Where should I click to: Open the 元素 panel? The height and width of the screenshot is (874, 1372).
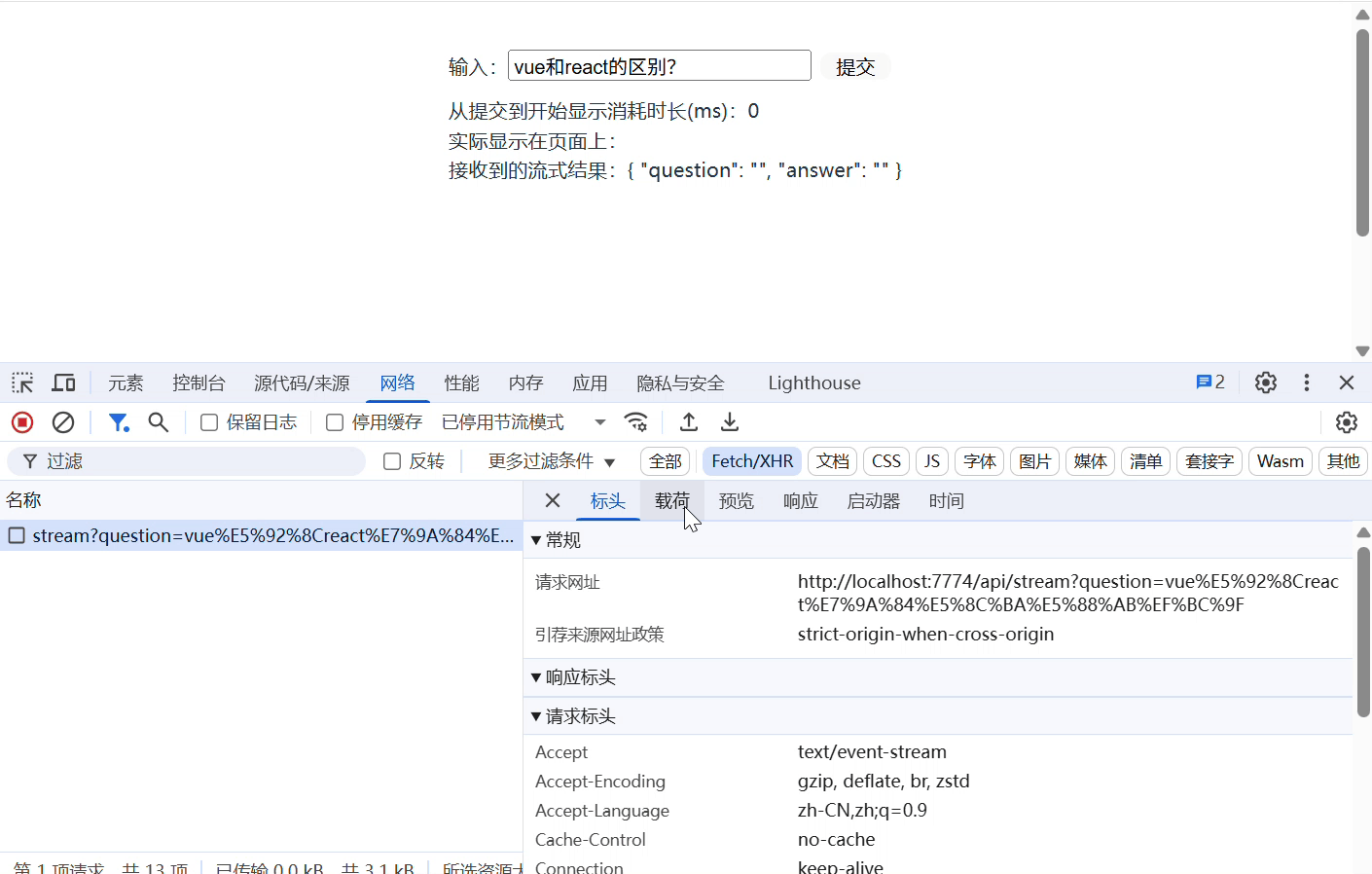125,382
